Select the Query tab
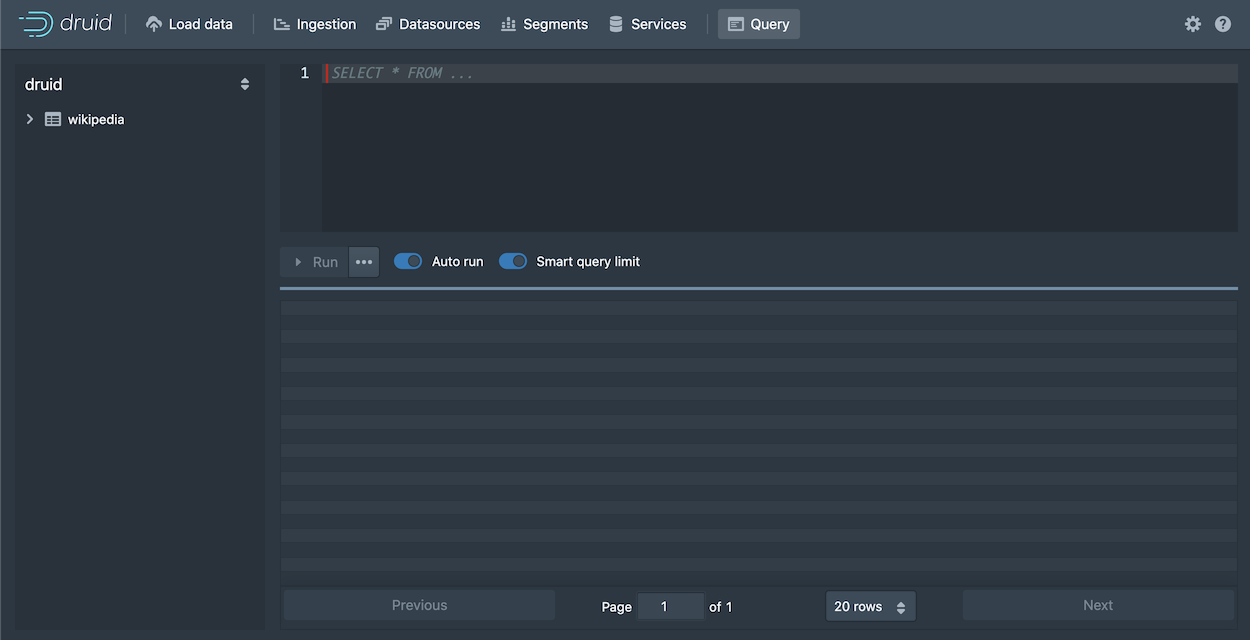Screen dimensions: 1250x640 (x=759, y=24)
